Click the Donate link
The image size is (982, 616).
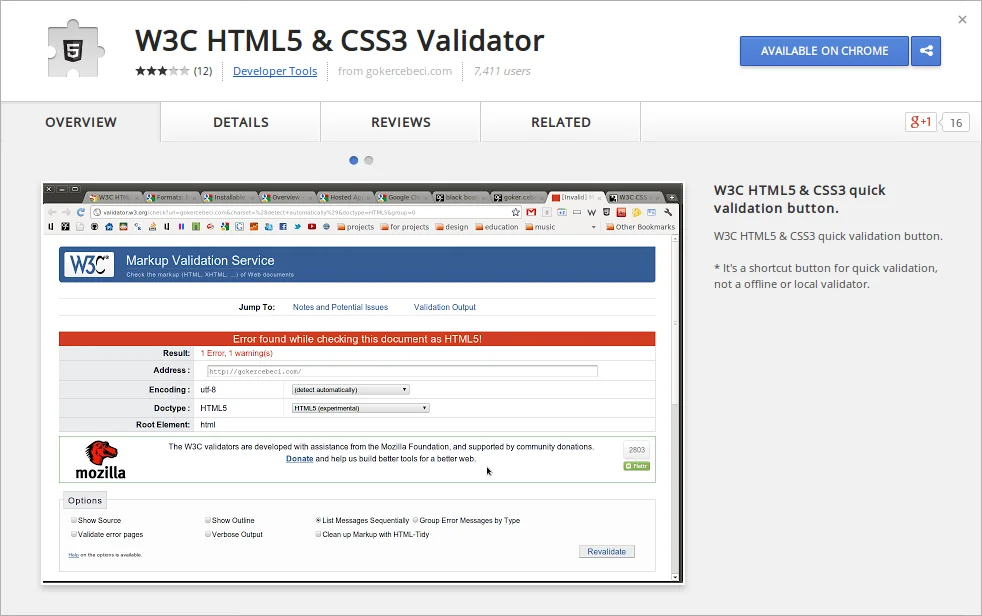coord(299,459)
